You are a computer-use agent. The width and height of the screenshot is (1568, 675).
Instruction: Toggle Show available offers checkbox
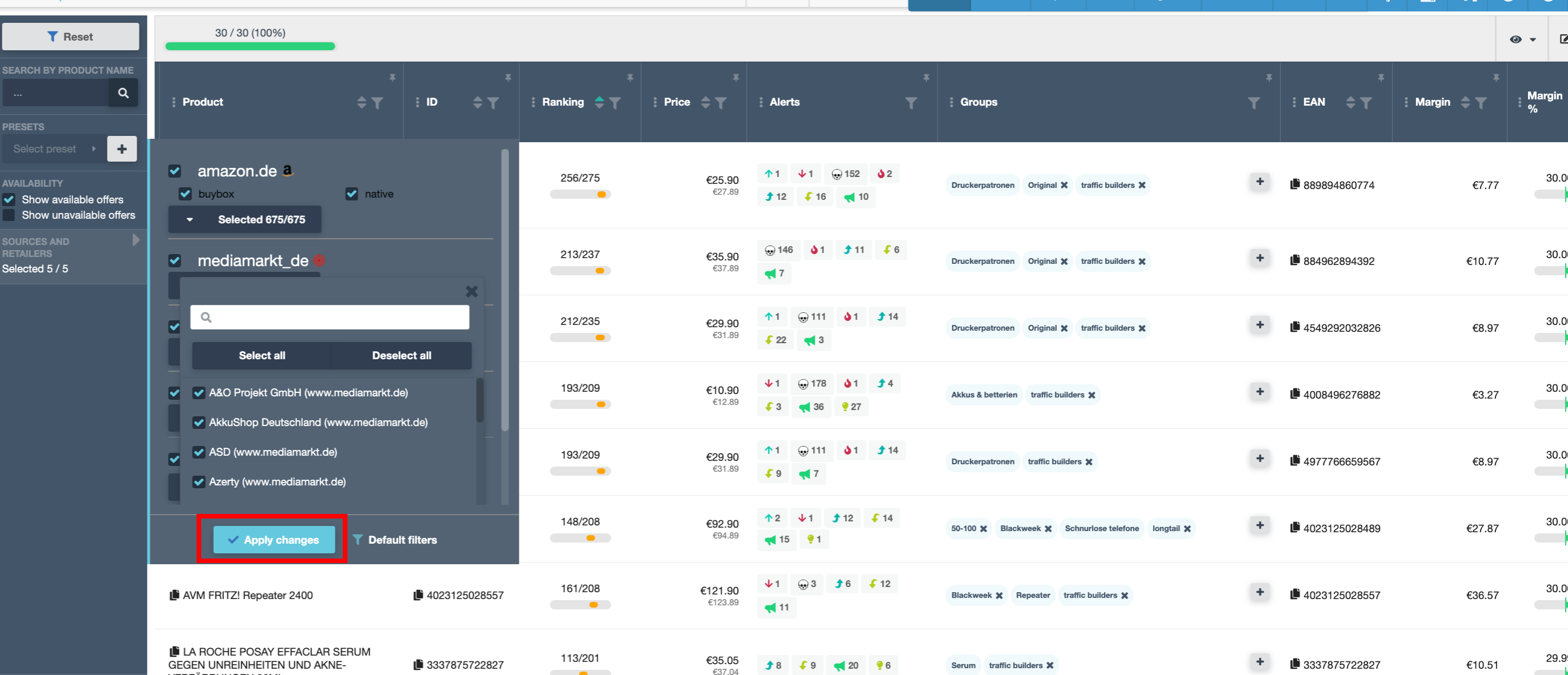pyautogui.click(x=9, y=199)
